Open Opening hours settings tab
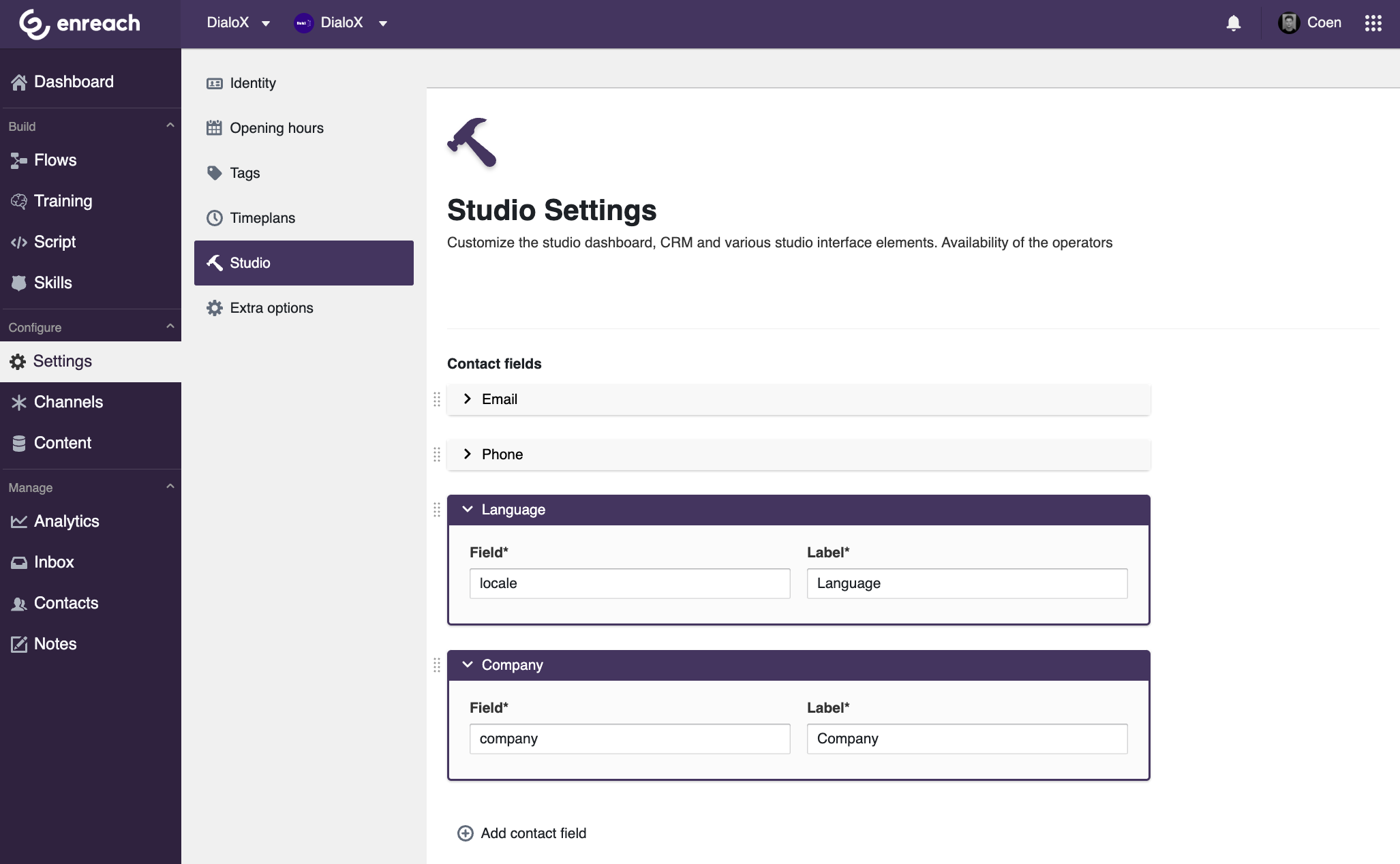 click(276, 128)
